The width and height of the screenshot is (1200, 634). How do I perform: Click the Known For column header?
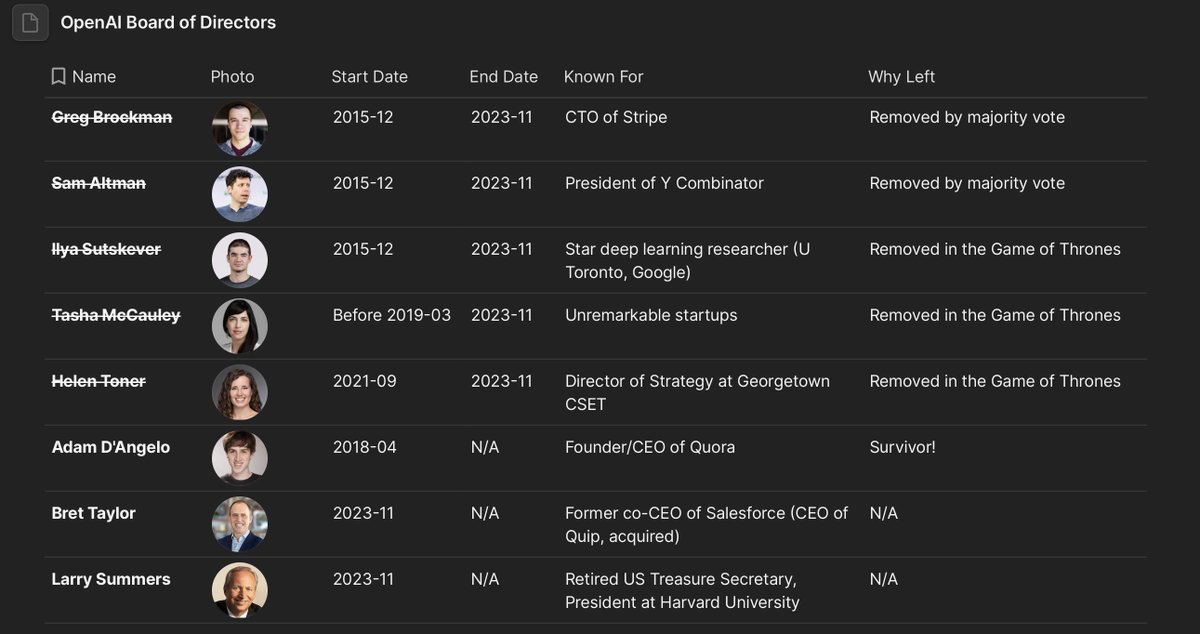603,77
